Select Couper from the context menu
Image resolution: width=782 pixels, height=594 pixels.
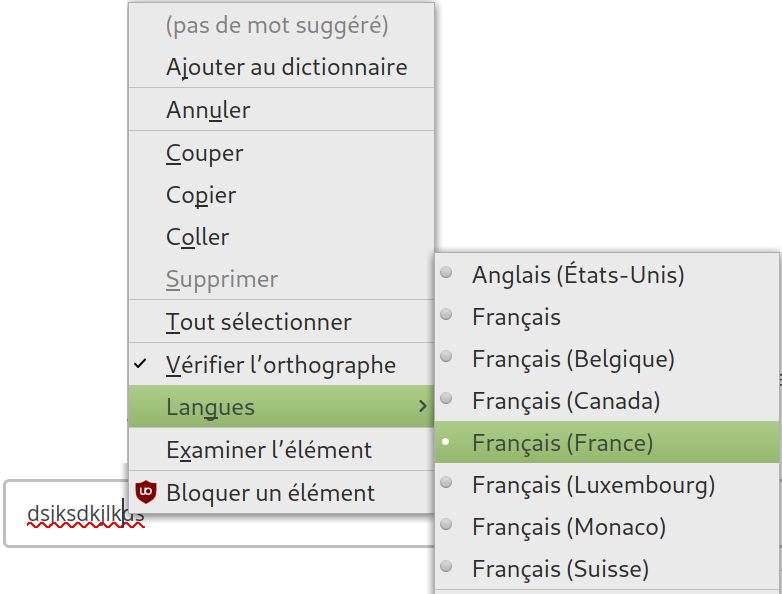point(204,153)
